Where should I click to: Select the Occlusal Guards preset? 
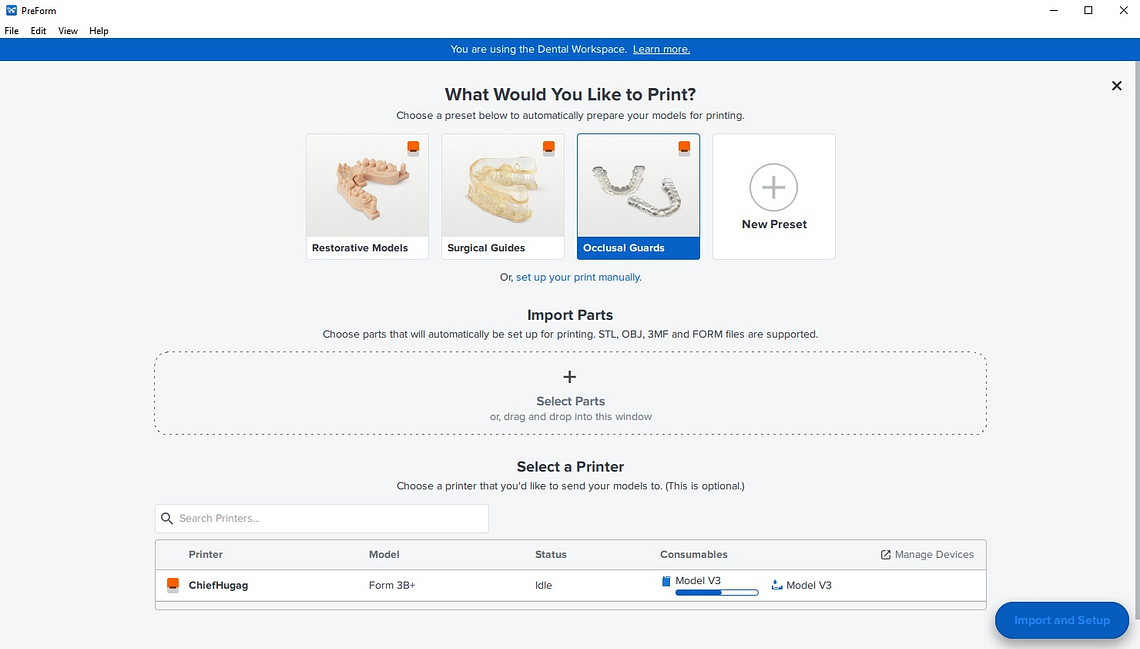[x=638, y=196]
